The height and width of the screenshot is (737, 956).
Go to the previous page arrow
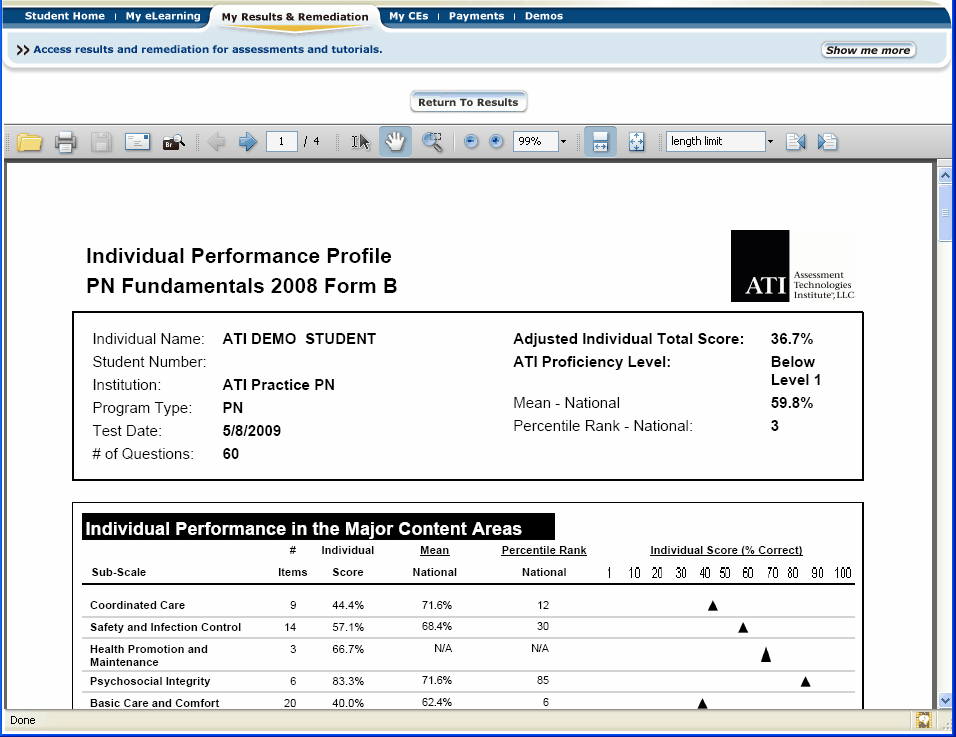tap(216, 142)
